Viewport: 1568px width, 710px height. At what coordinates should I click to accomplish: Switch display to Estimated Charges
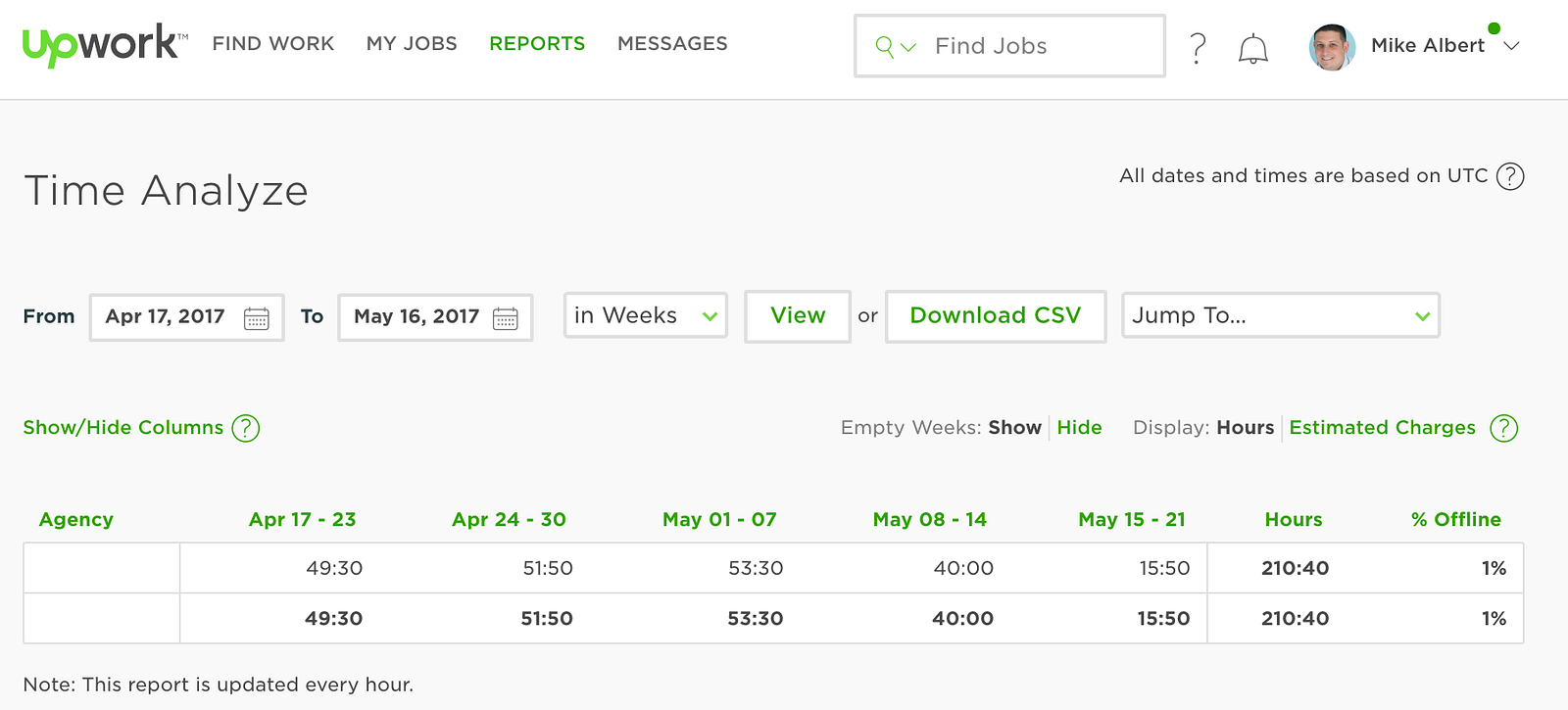[1382, 428]
